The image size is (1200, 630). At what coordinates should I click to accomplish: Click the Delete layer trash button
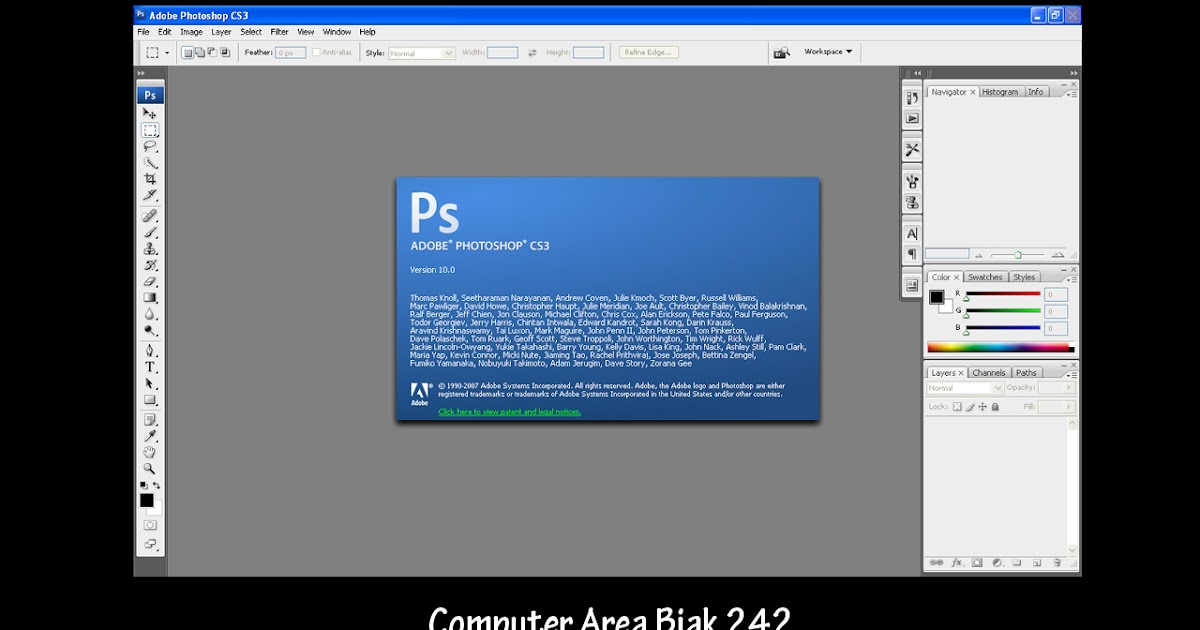click(1057, 563)
